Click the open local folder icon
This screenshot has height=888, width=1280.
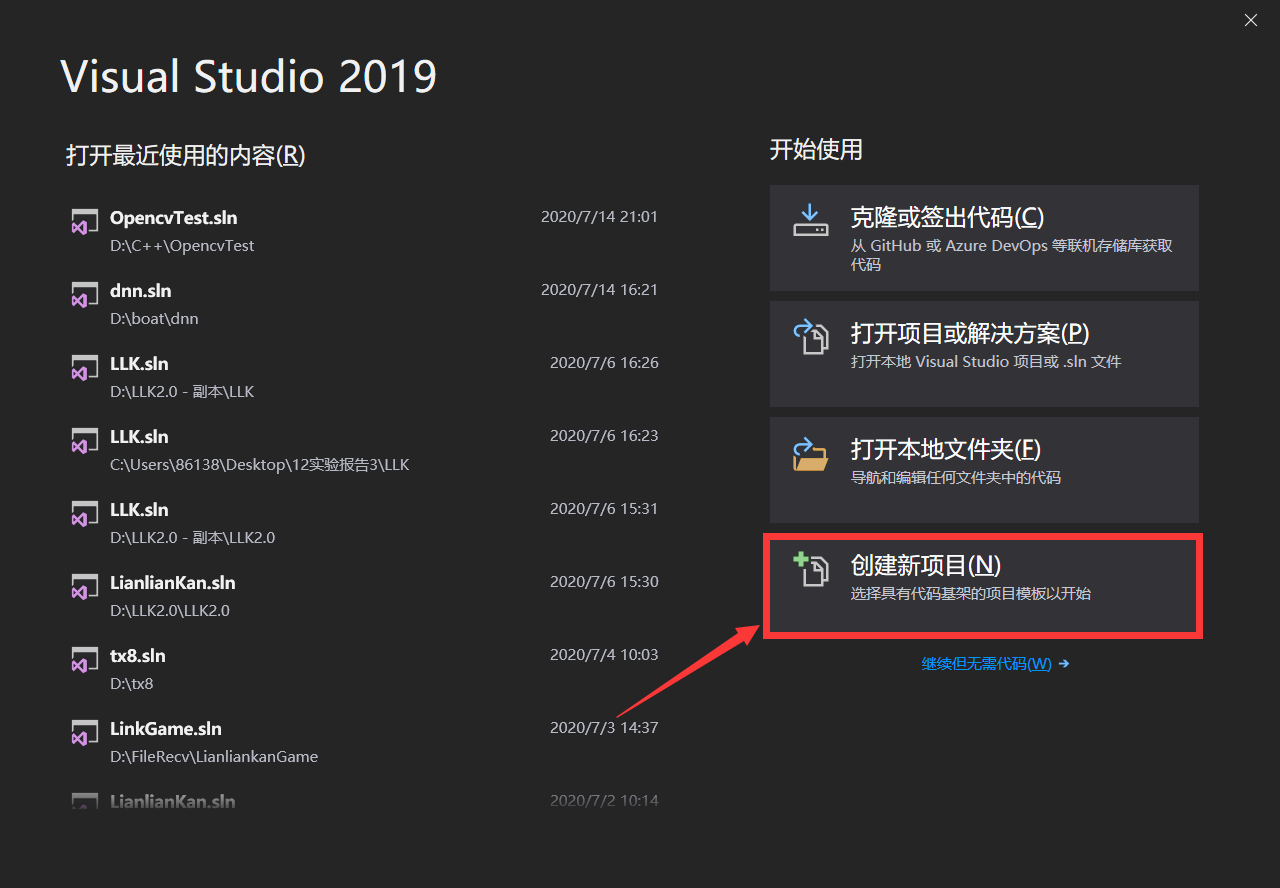click(x=811, y=454)
